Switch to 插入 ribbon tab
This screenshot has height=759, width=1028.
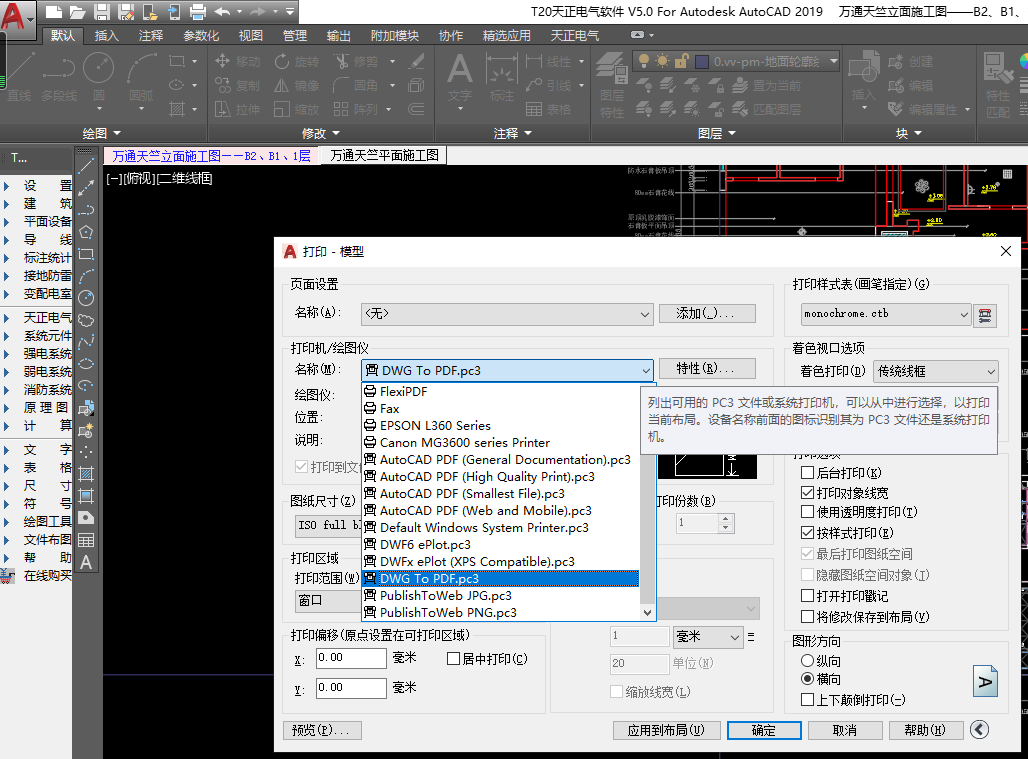point(106,35)
